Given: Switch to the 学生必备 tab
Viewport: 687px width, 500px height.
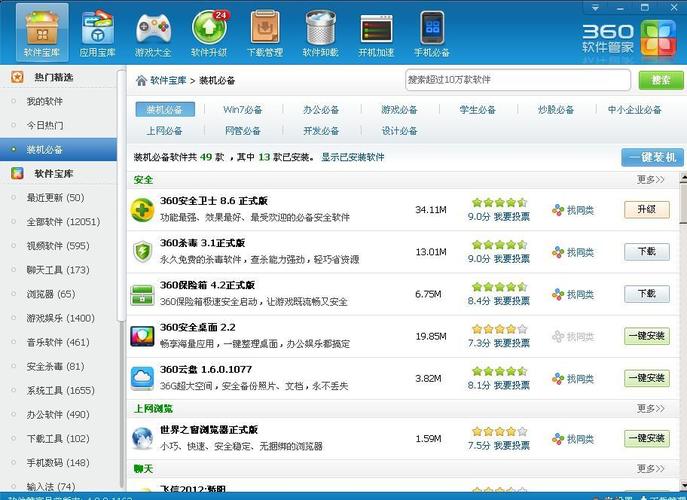Looking at the screenshot, I should click(x=478, y=110).
